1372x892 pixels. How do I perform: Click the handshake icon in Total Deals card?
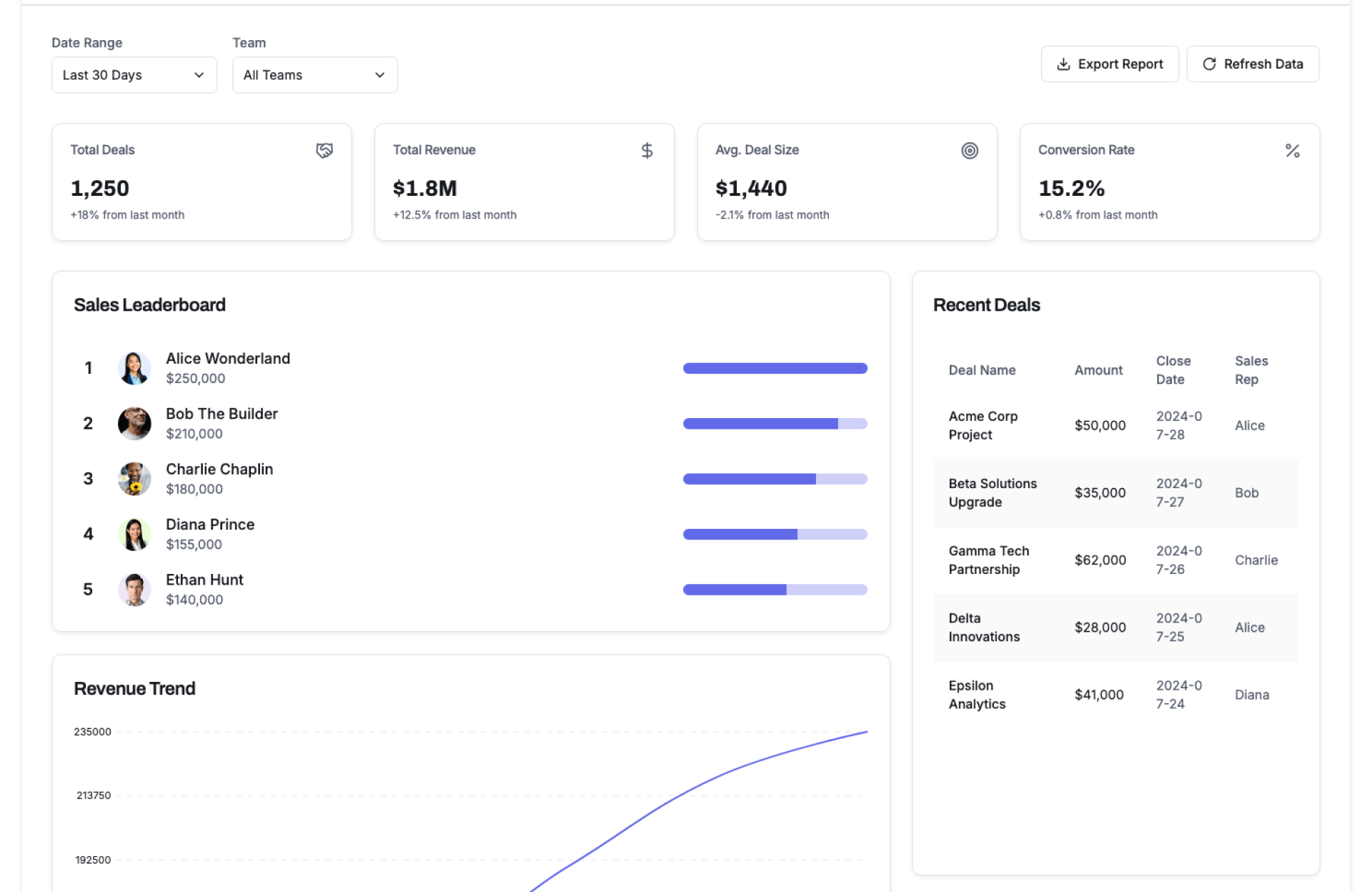(x=324, y=150)
